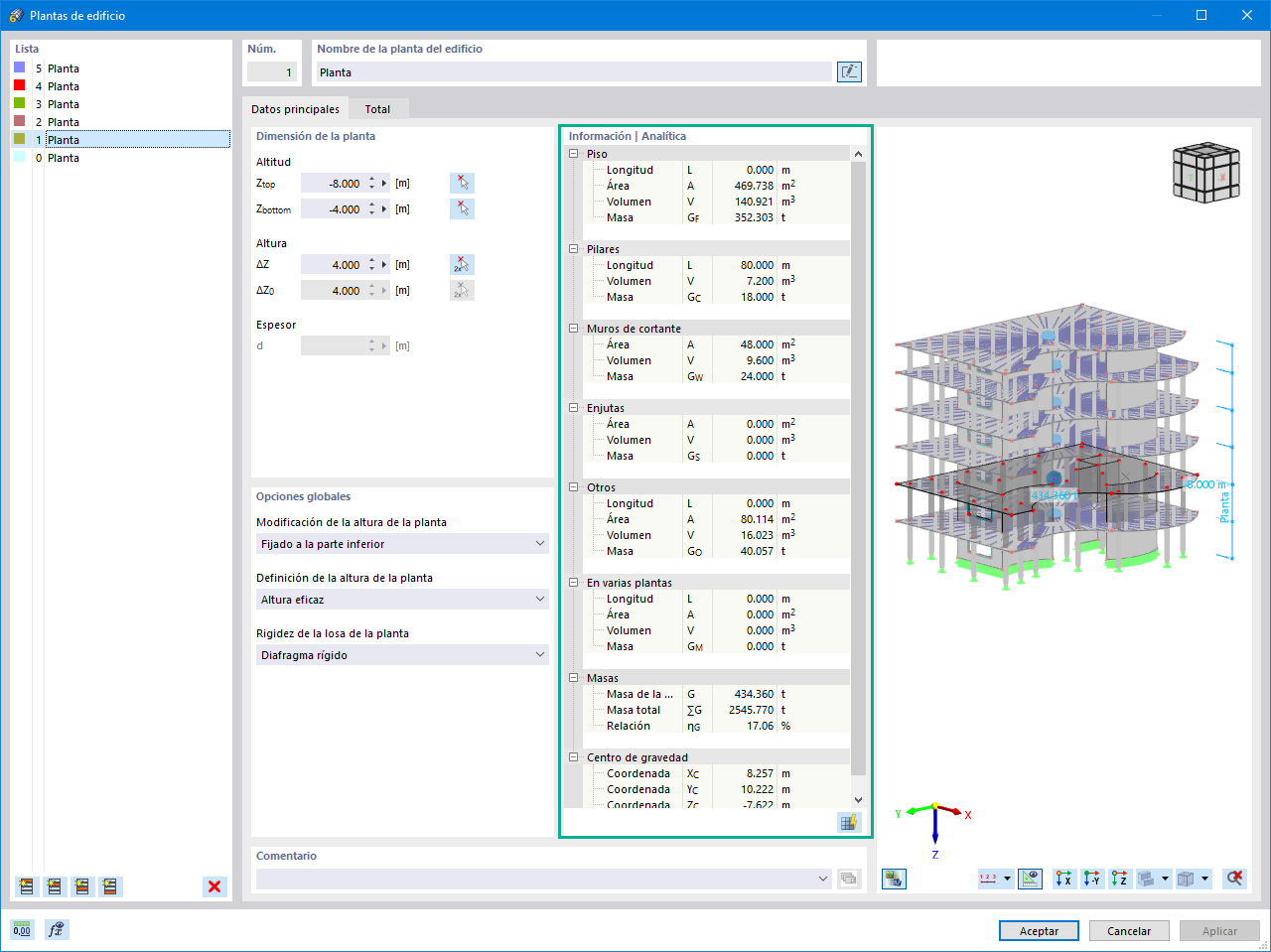Viewport: 1271px width, 952px height.
Task: Select story 3 Planta in the list
Action: [x=121, y=104]
